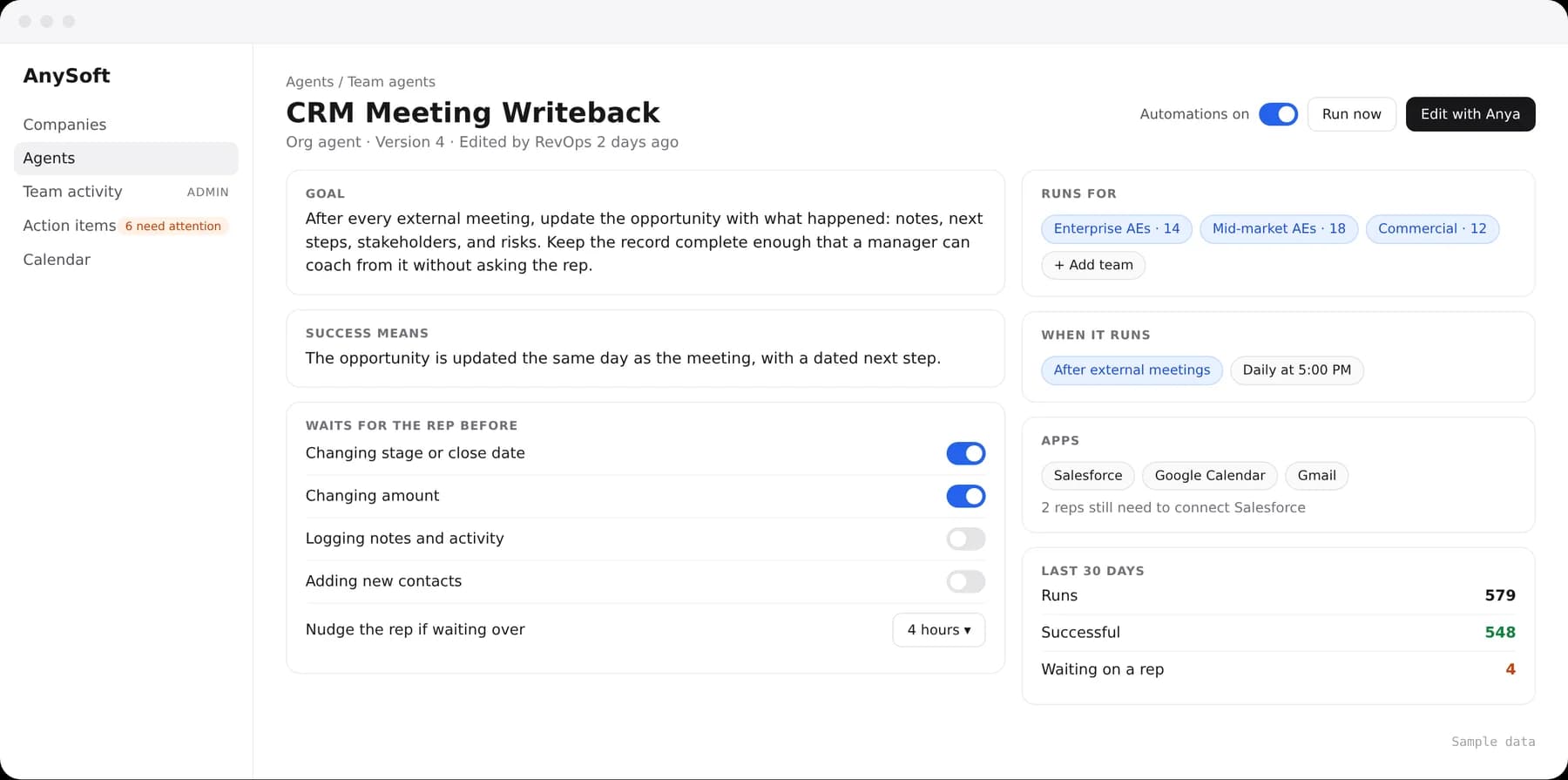1568x780 pixels.
Task: Click the ADMIN label beside Team activity
Action: [x=208, y=193]
